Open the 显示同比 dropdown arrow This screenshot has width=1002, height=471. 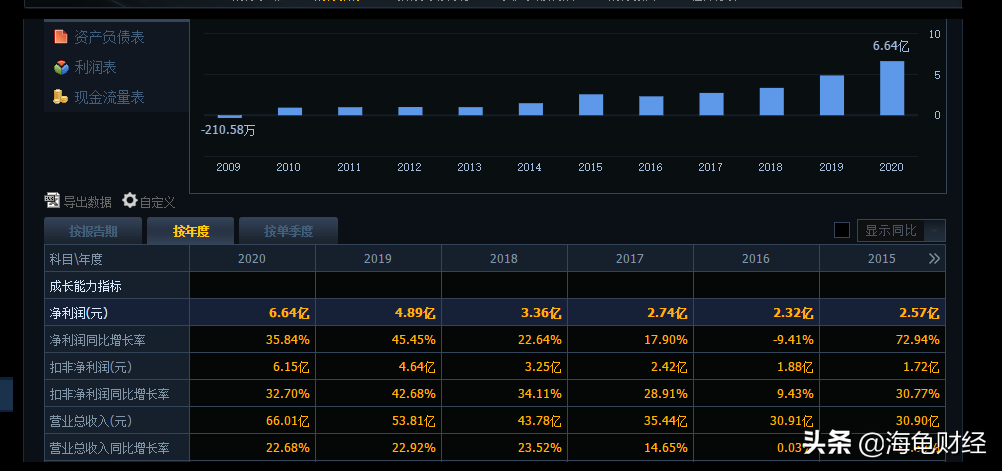coord(935,231)
